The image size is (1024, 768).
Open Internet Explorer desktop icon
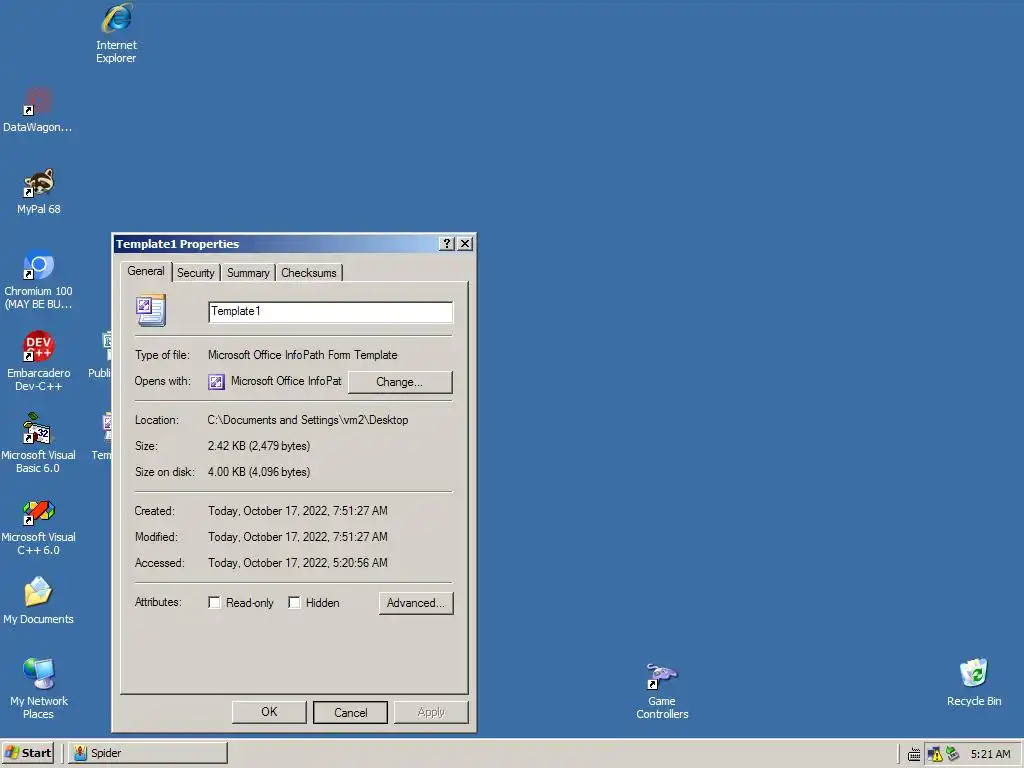tap(116, 33)
